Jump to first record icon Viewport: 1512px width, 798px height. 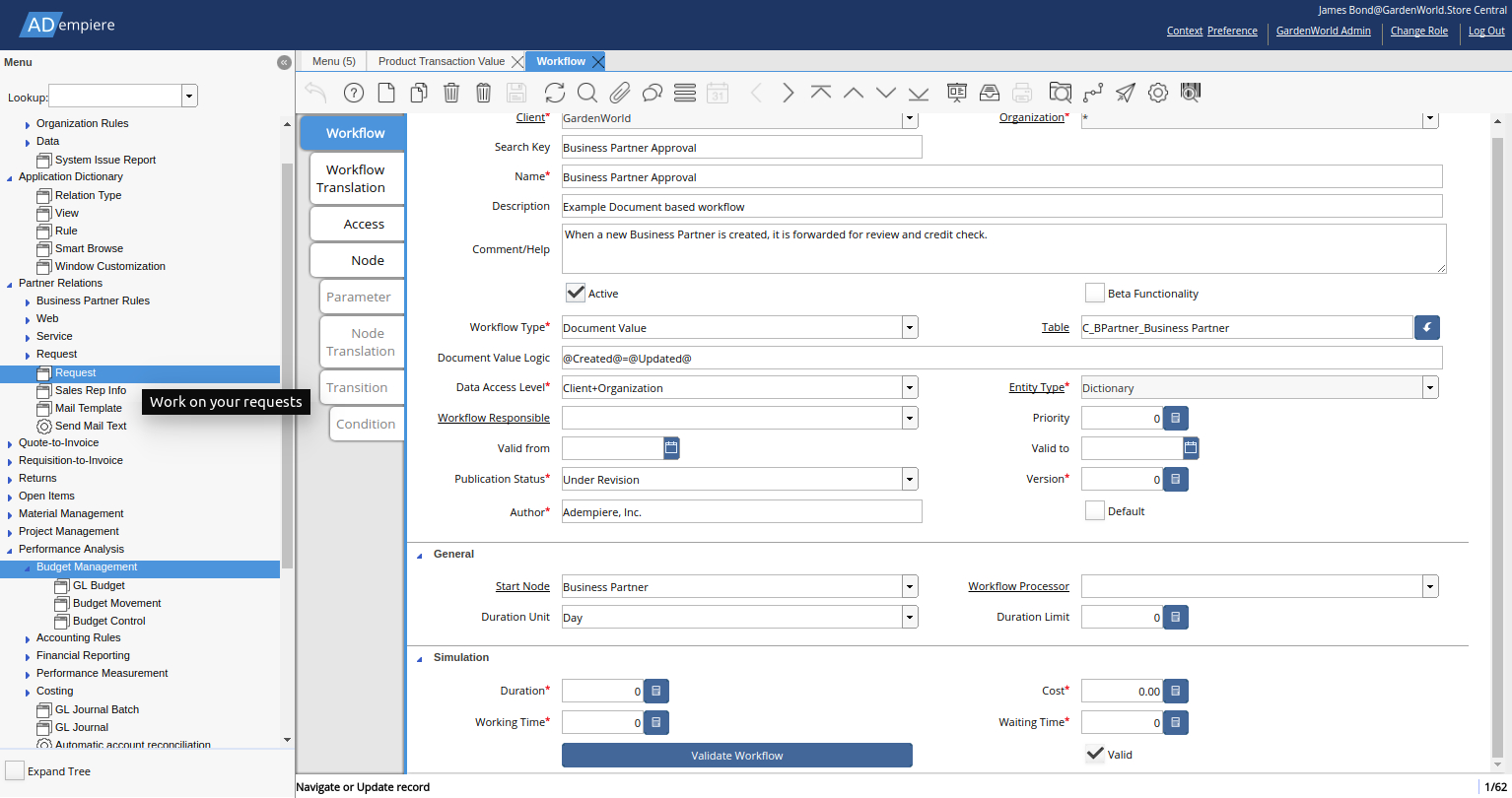tap(821, 93)
